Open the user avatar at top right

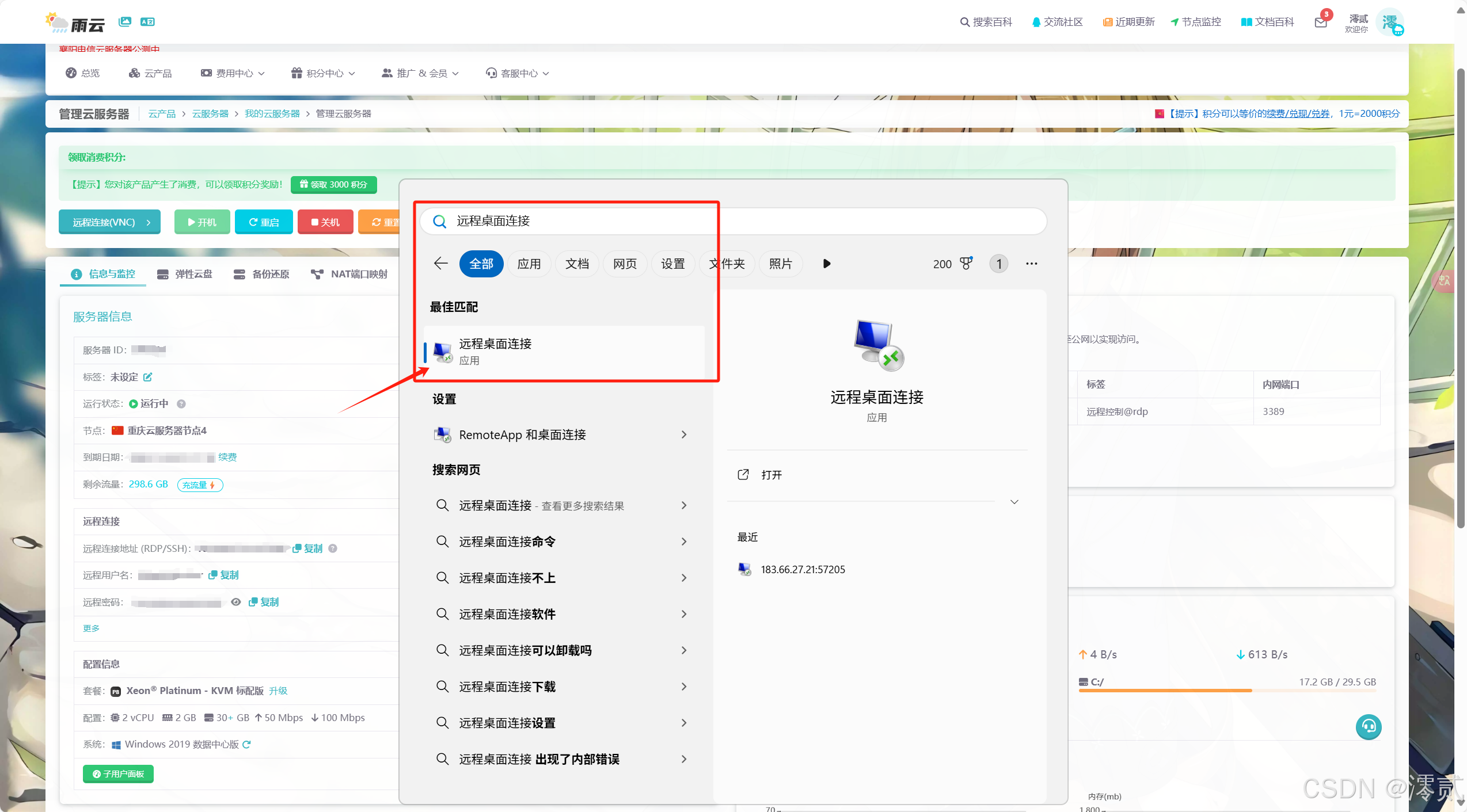click(x=1390, y=22)
